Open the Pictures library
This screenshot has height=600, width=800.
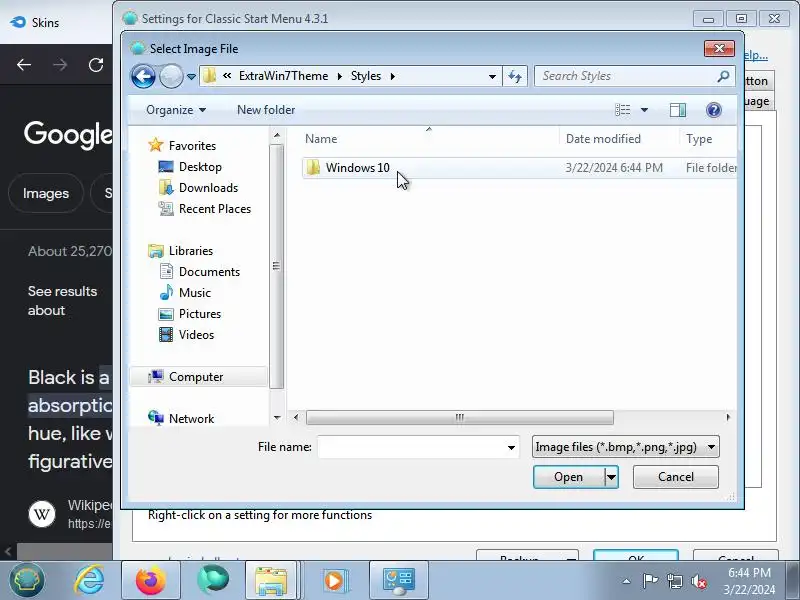[x=199, y=313]
